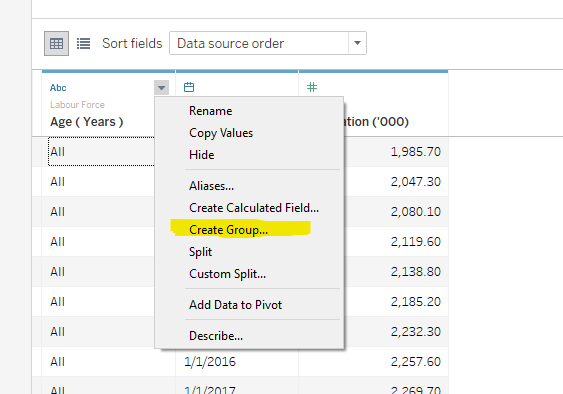Choose Create Group... menu item
The height and width of the screenshot is (394, 563).
click(x=228, y=230)
